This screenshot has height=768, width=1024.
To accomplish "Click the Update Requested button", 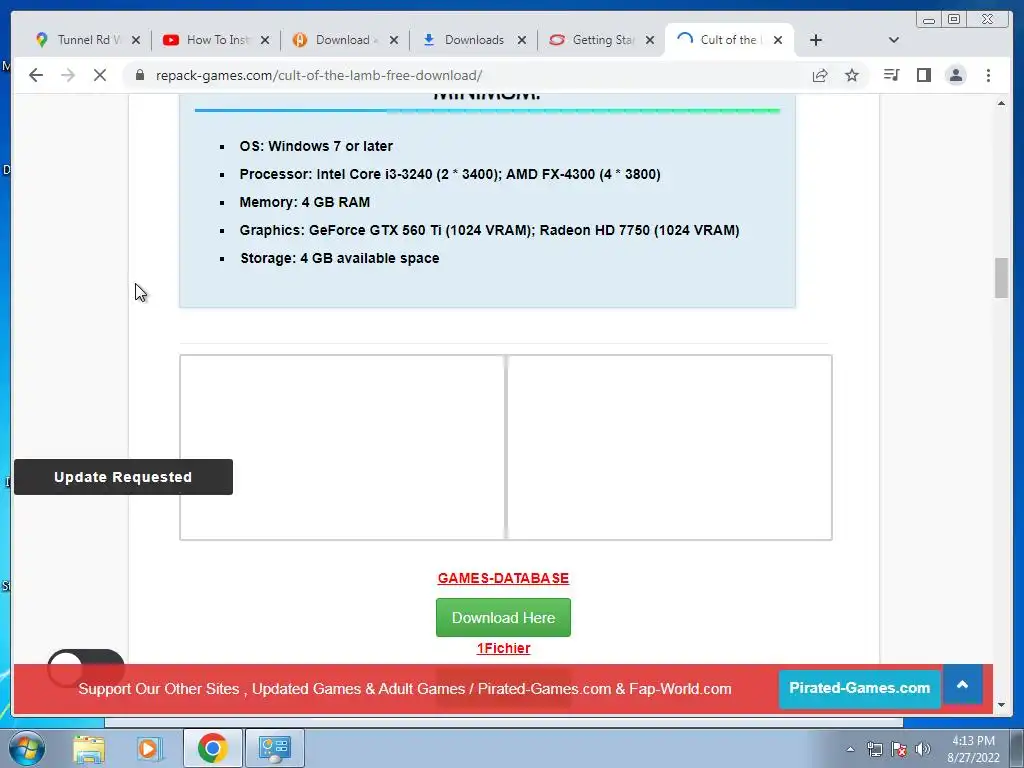I will (123, 477).
